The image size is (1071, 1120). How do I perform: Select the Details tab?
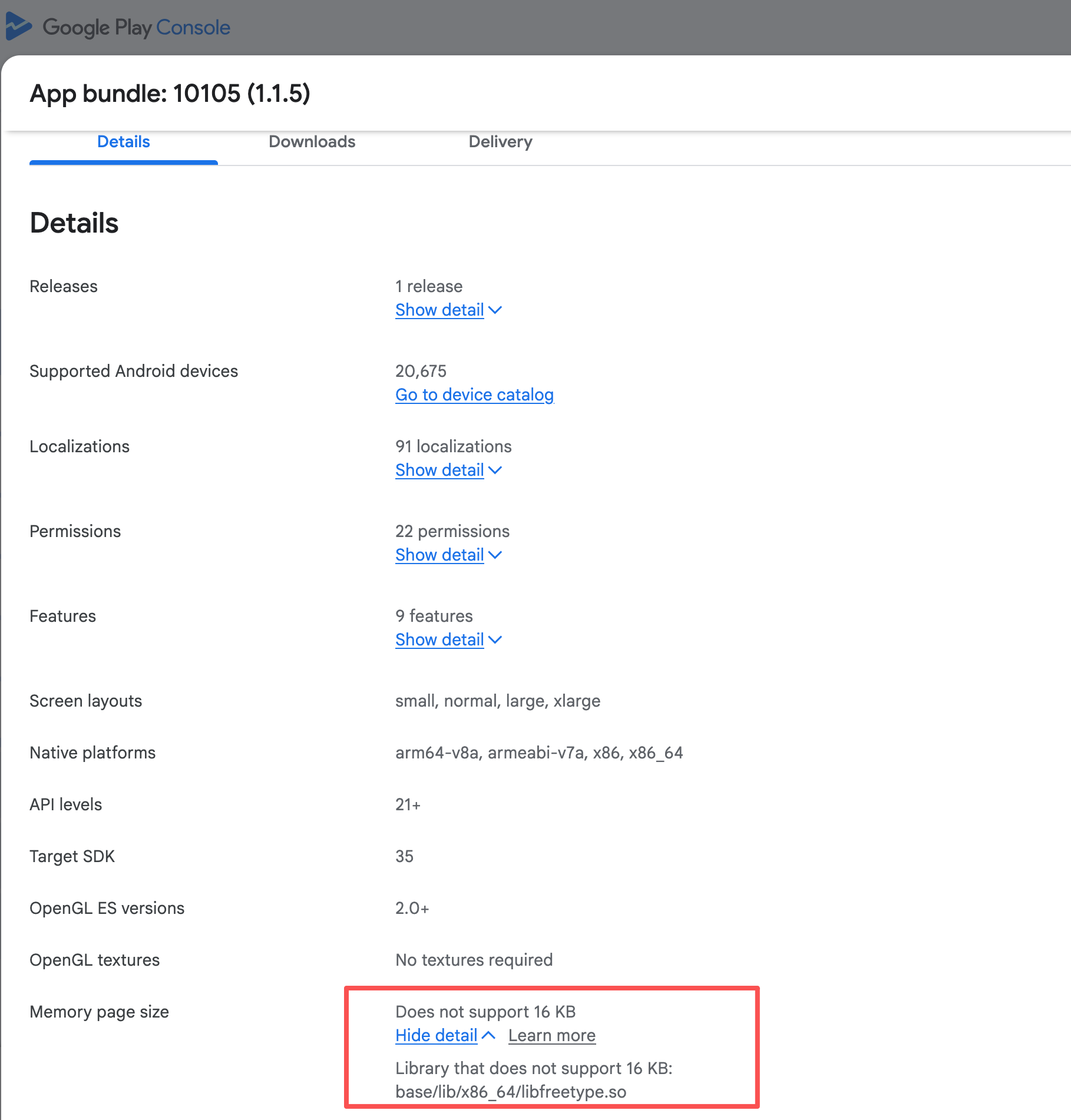(x=123, y=142)
